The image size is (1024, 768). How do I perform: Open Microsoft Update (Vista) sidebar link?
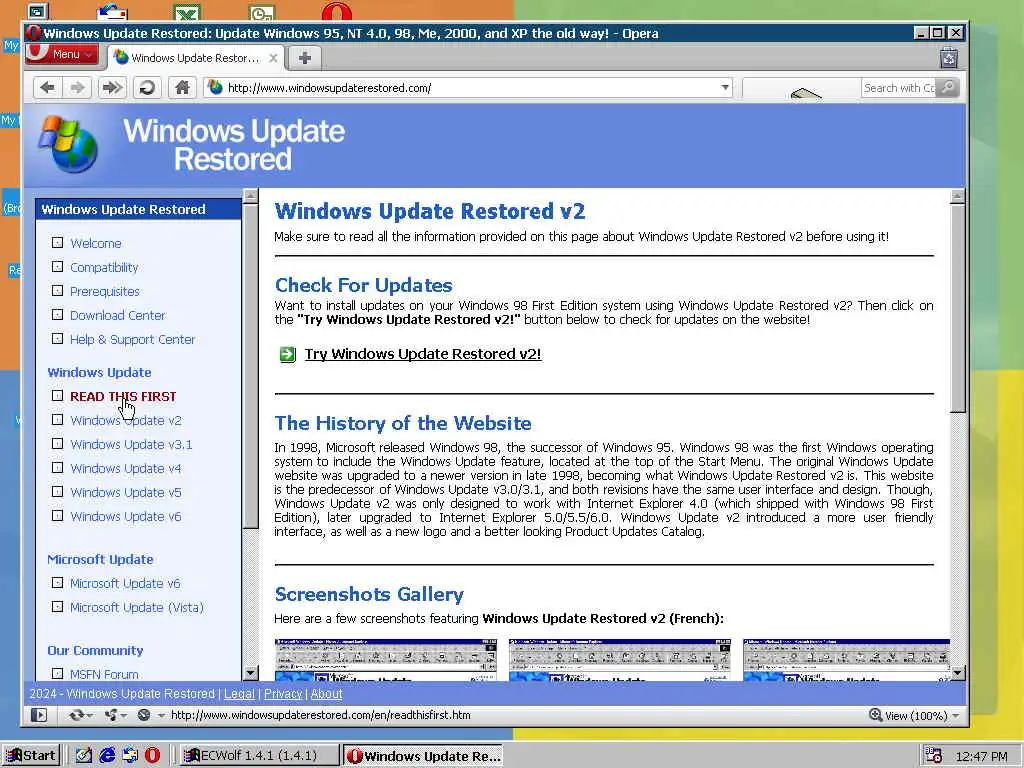(x=136, y=607)
